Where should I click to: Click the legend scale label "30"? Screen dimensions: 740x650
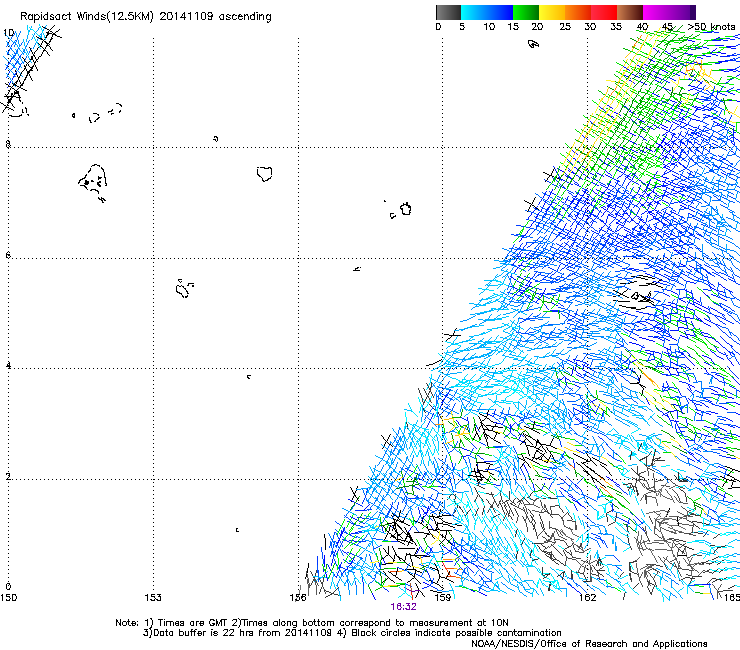(590, 27)
